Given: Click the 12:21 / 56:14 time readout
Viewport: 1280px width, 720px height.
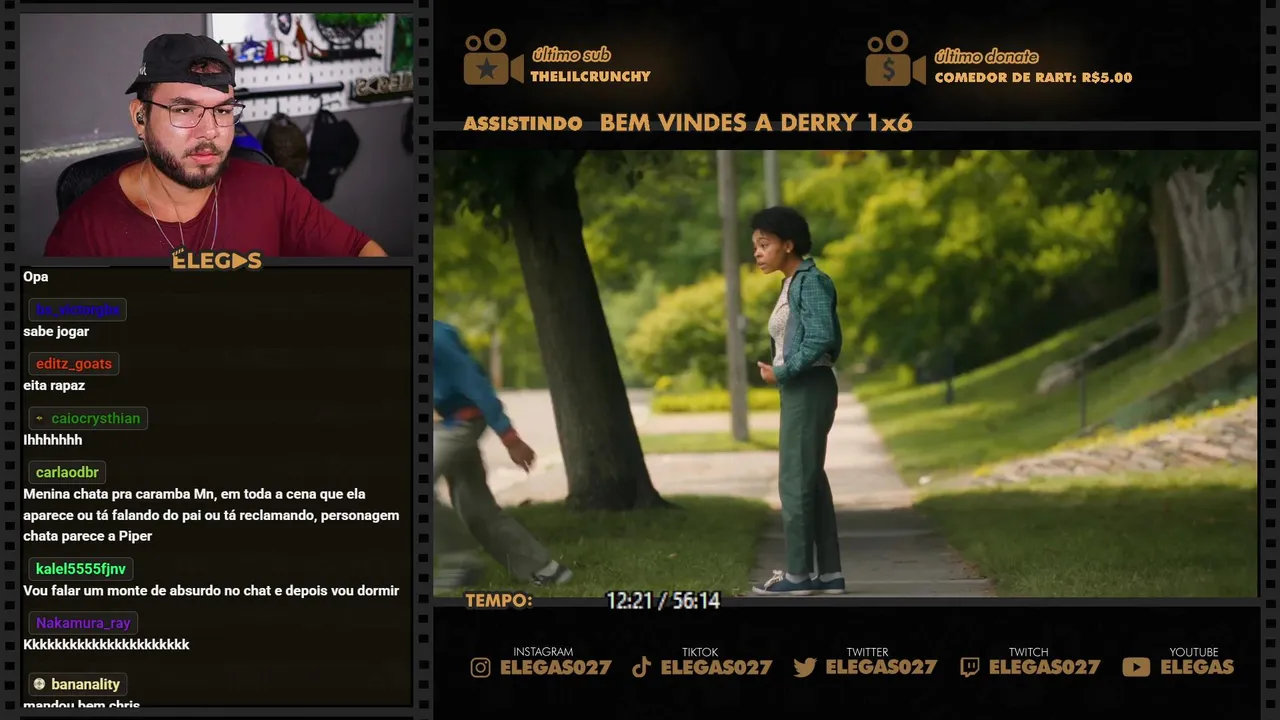Looking at the screenshot, I should (663, 601).
